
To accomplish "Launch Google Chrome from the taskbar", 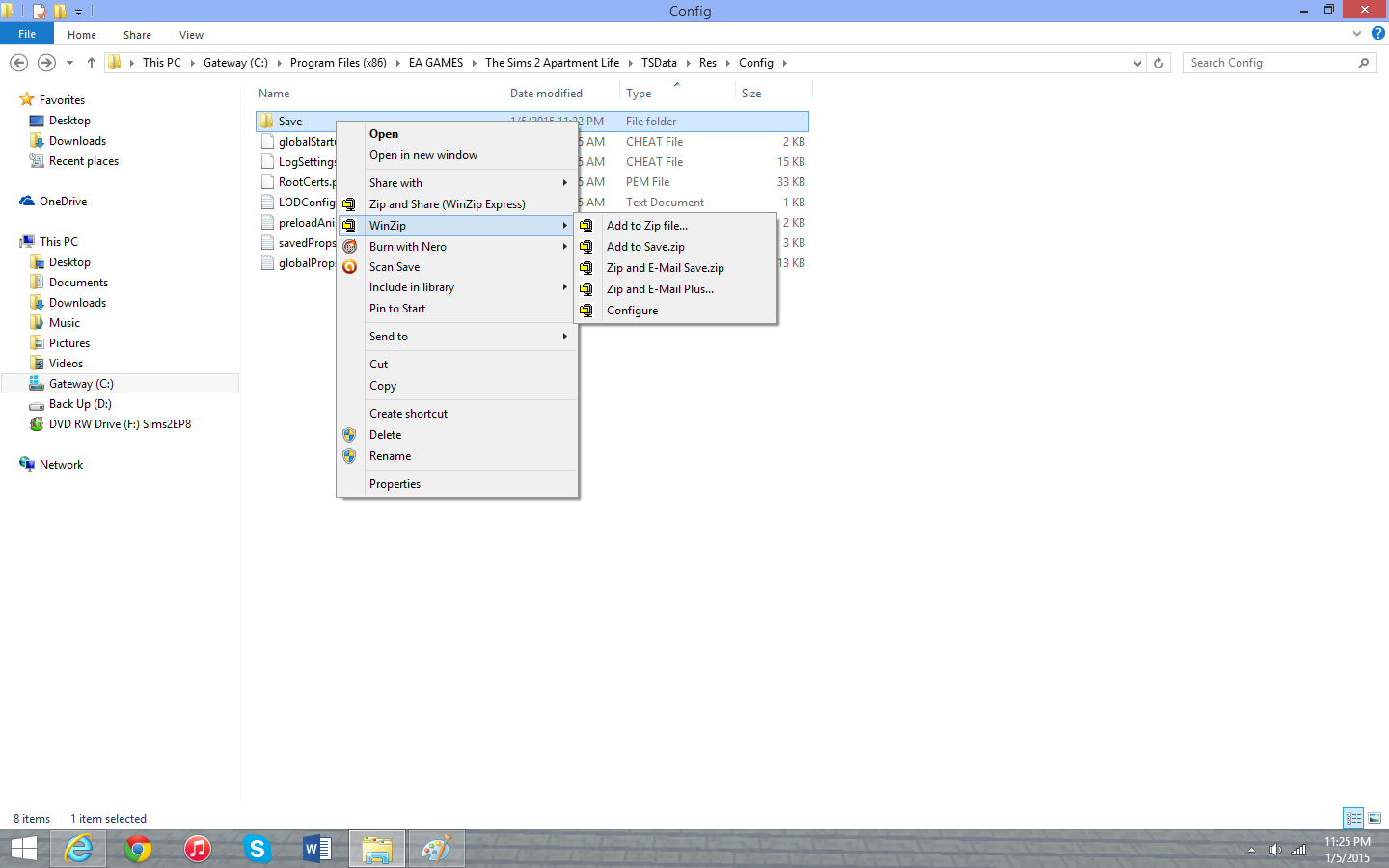I will coord(138,849).
